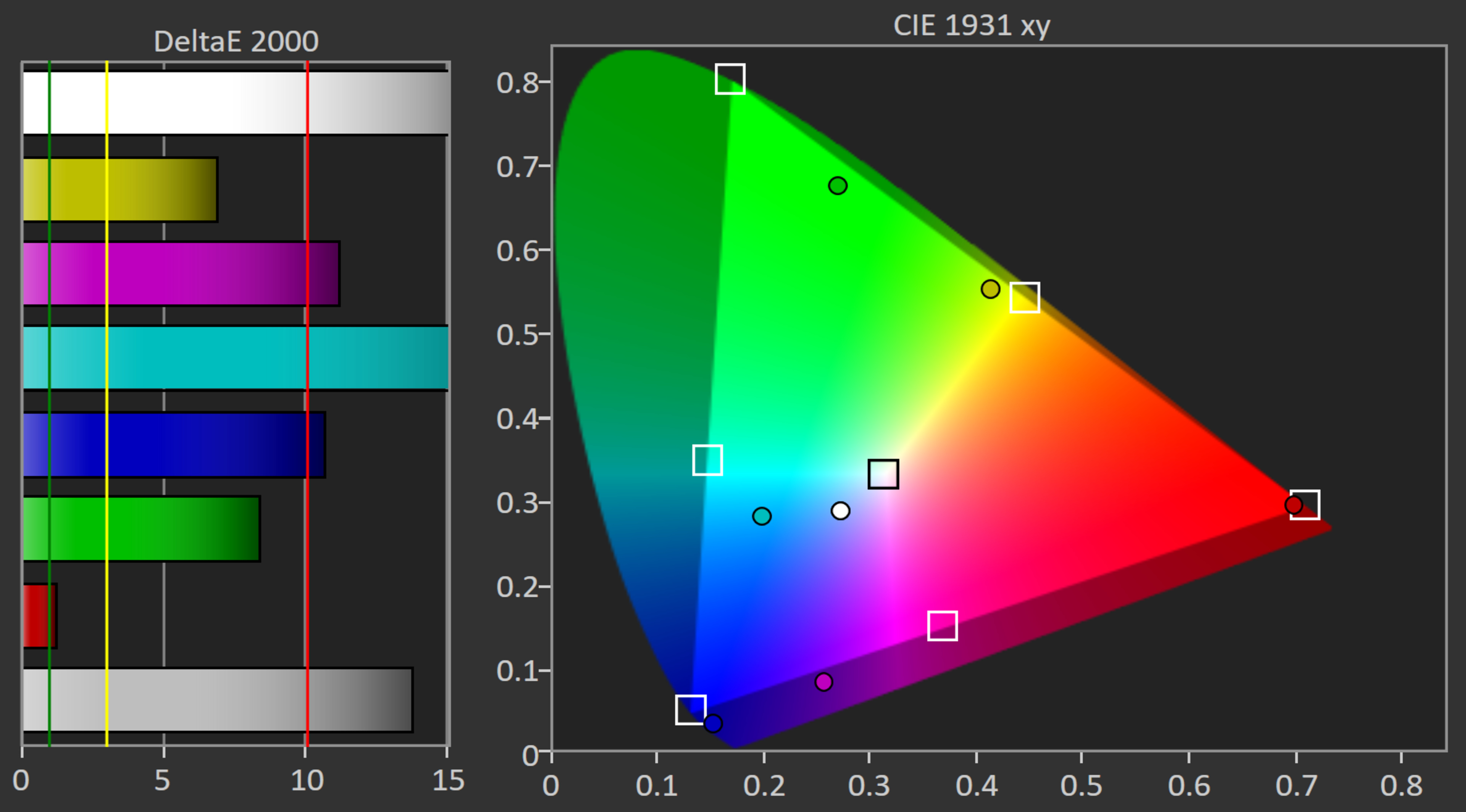Viewport: 1466px width, 812px height.
Task: Click the cyan measured point circle
Action: (x=762, y=516)
